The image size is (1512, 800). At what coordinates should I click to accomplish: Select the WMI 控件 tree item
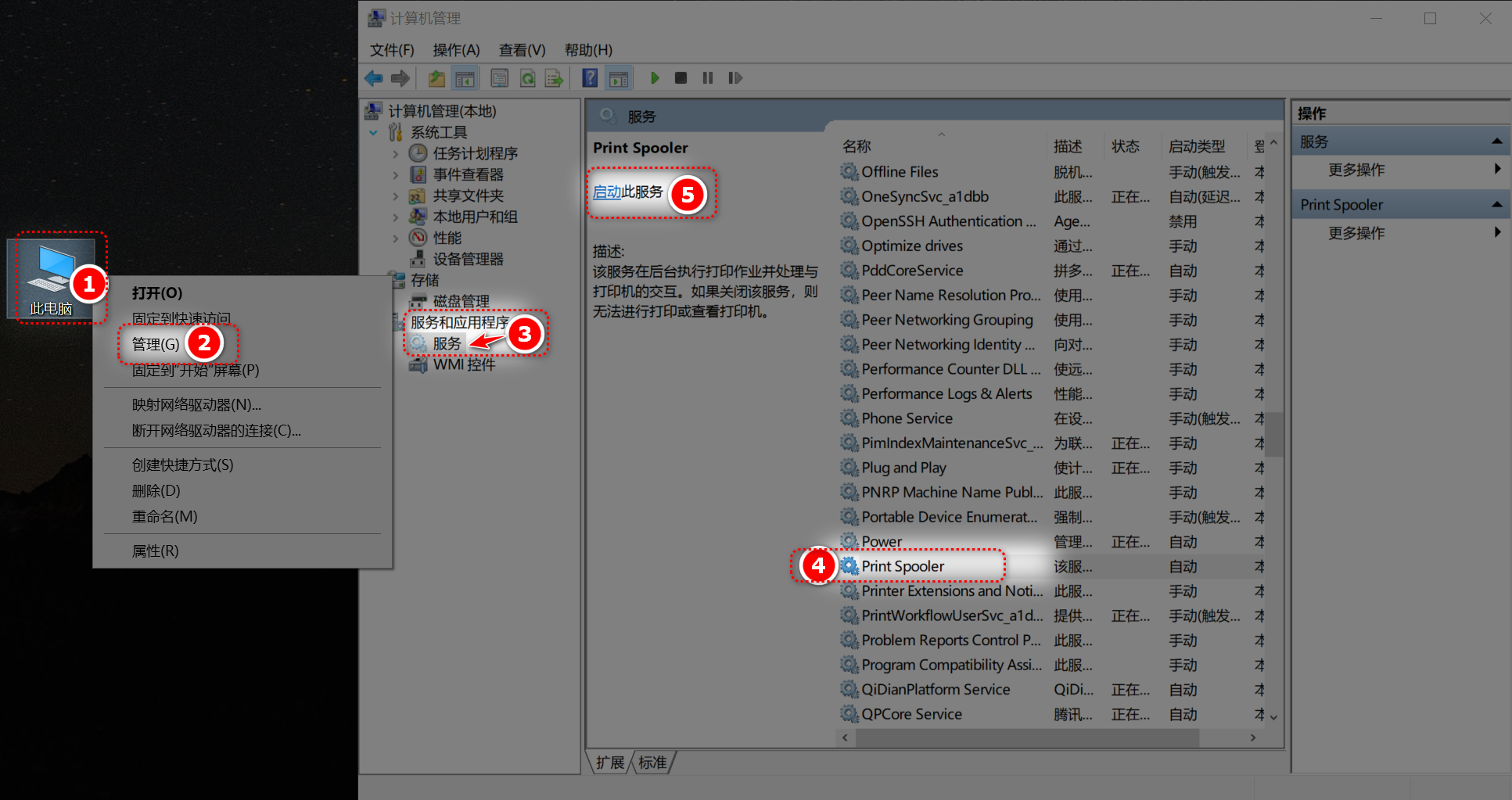click(464, 364)
